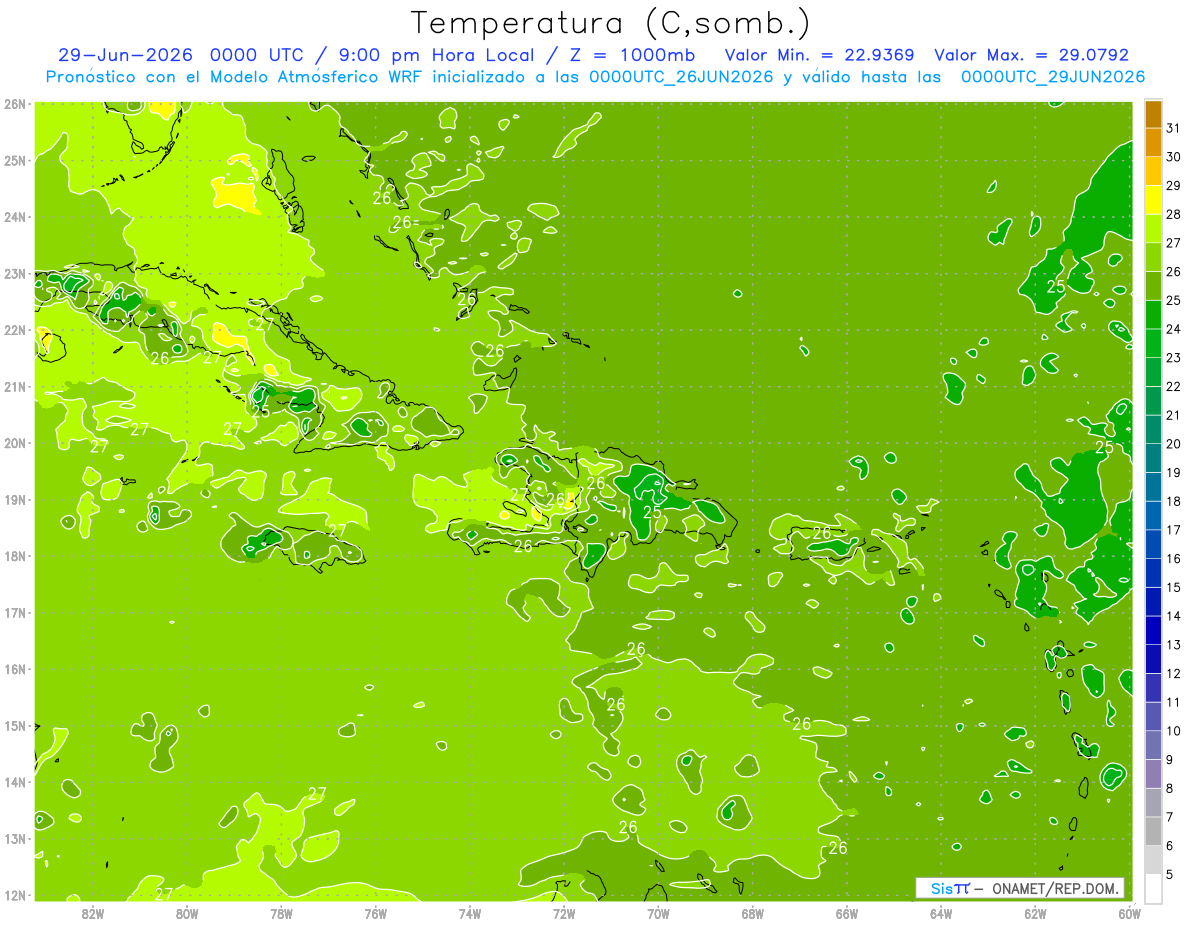Click longitude label 80W

coord(187,913)
